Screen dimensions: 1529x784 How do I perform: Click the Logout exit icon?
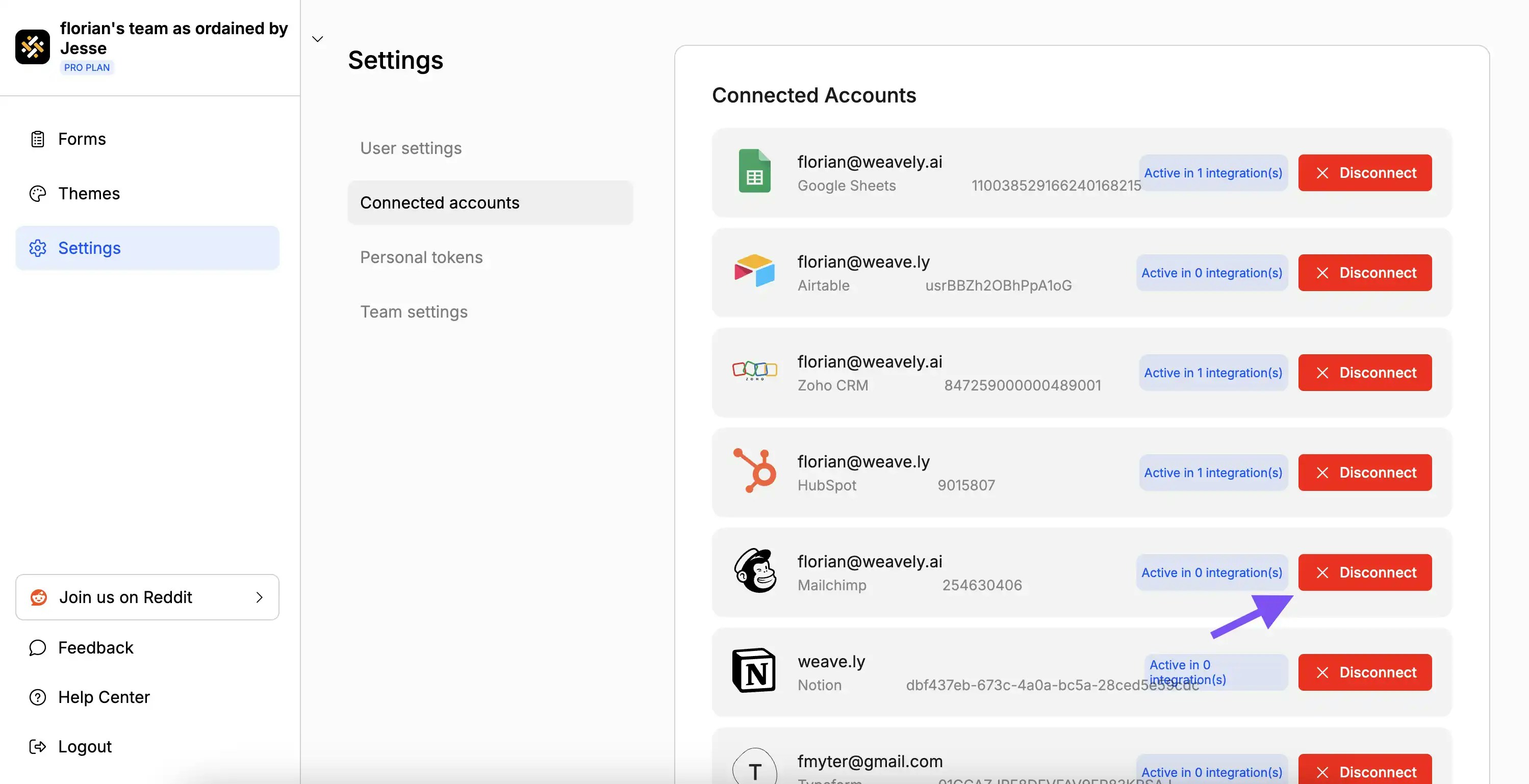(37, 746)
